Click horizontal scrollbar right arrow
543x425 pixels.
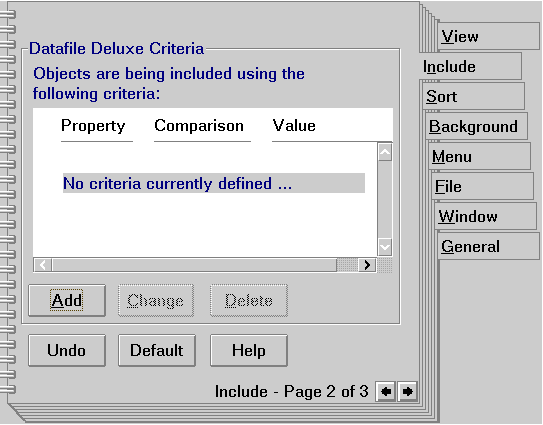[367, 265]
